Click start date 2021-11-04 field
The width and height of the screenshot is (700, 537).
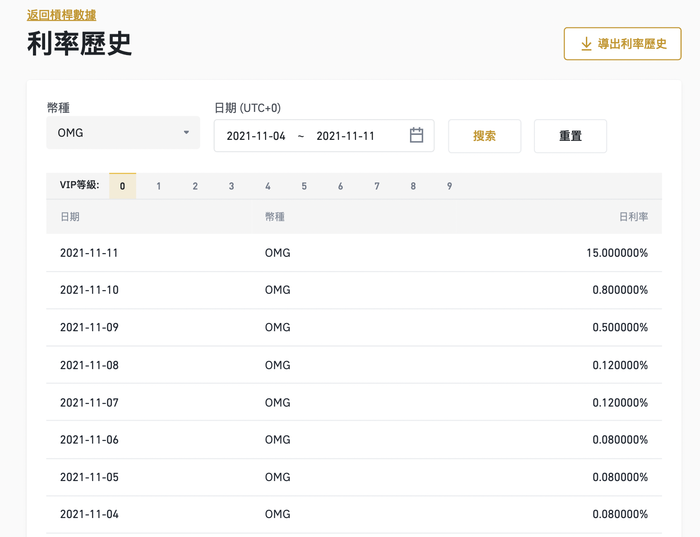[256, 136]
